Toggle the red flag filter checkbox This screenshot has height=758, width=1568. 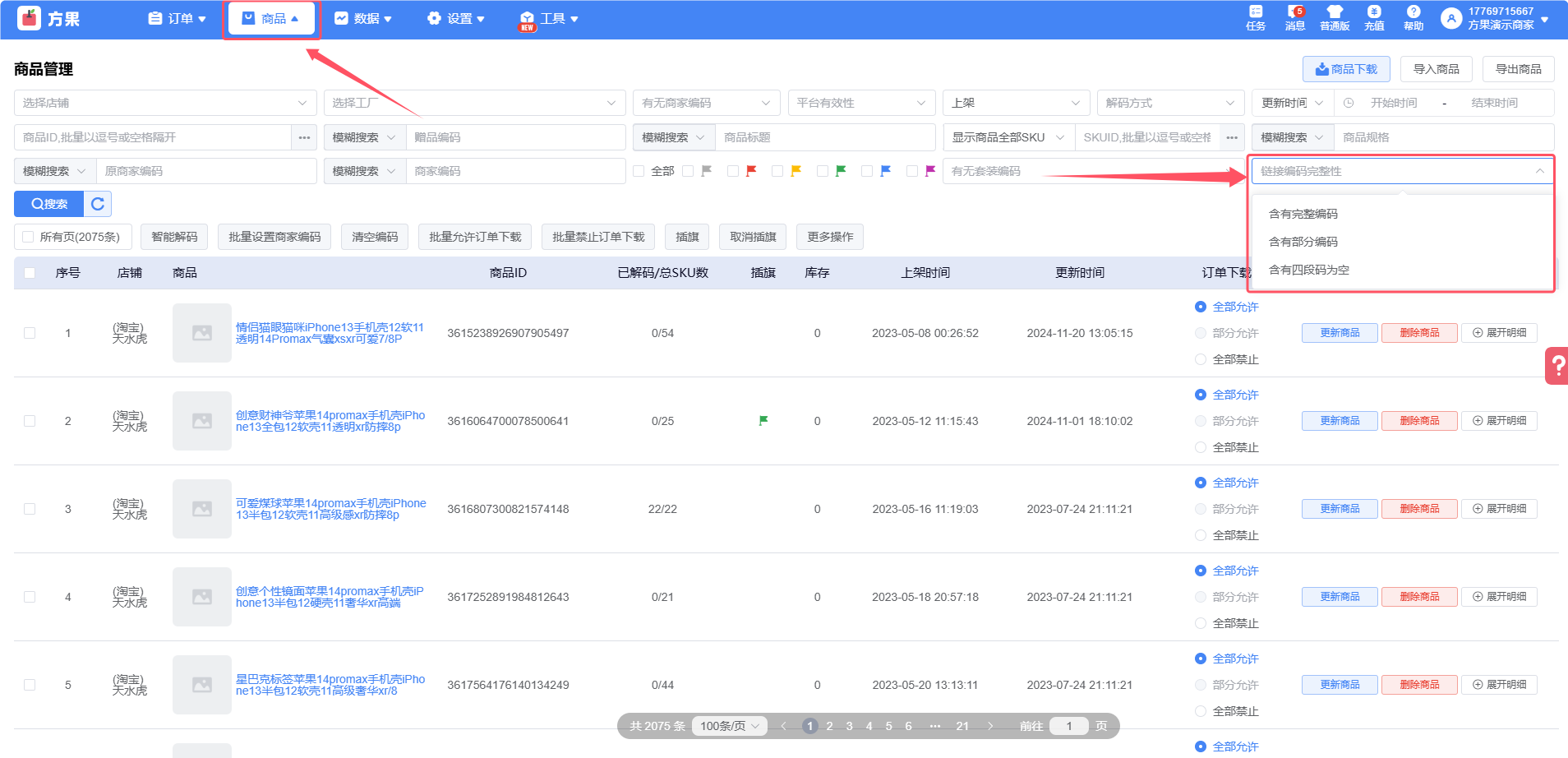[x=733, y=171]
